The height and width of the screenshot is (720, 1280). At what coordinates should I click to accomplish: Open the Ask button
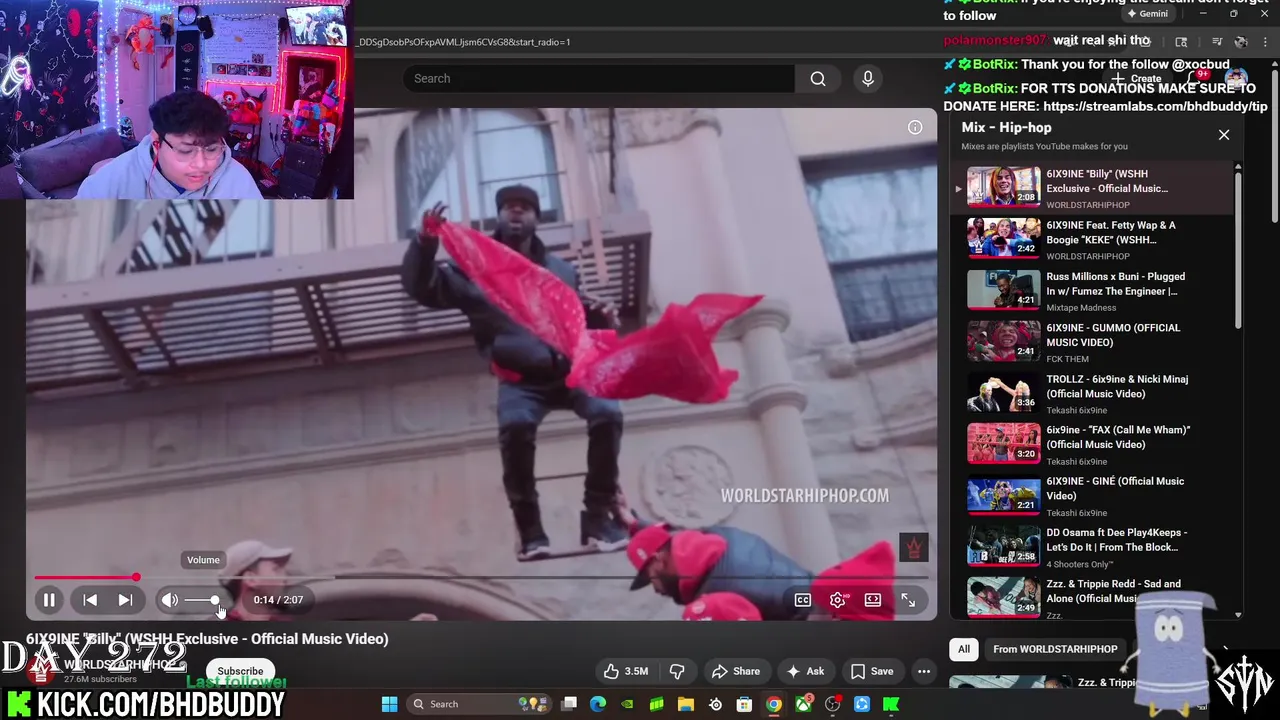(804, 671)
